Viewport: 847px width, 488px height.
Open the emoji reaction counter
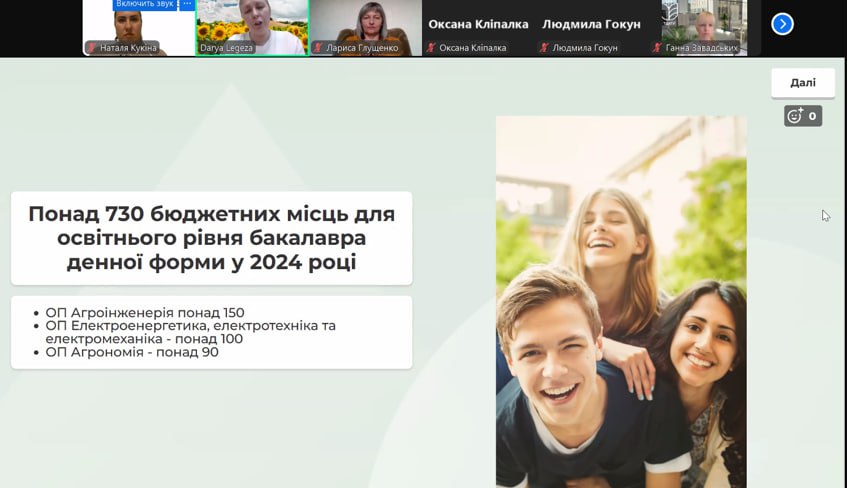coord(803,116)
